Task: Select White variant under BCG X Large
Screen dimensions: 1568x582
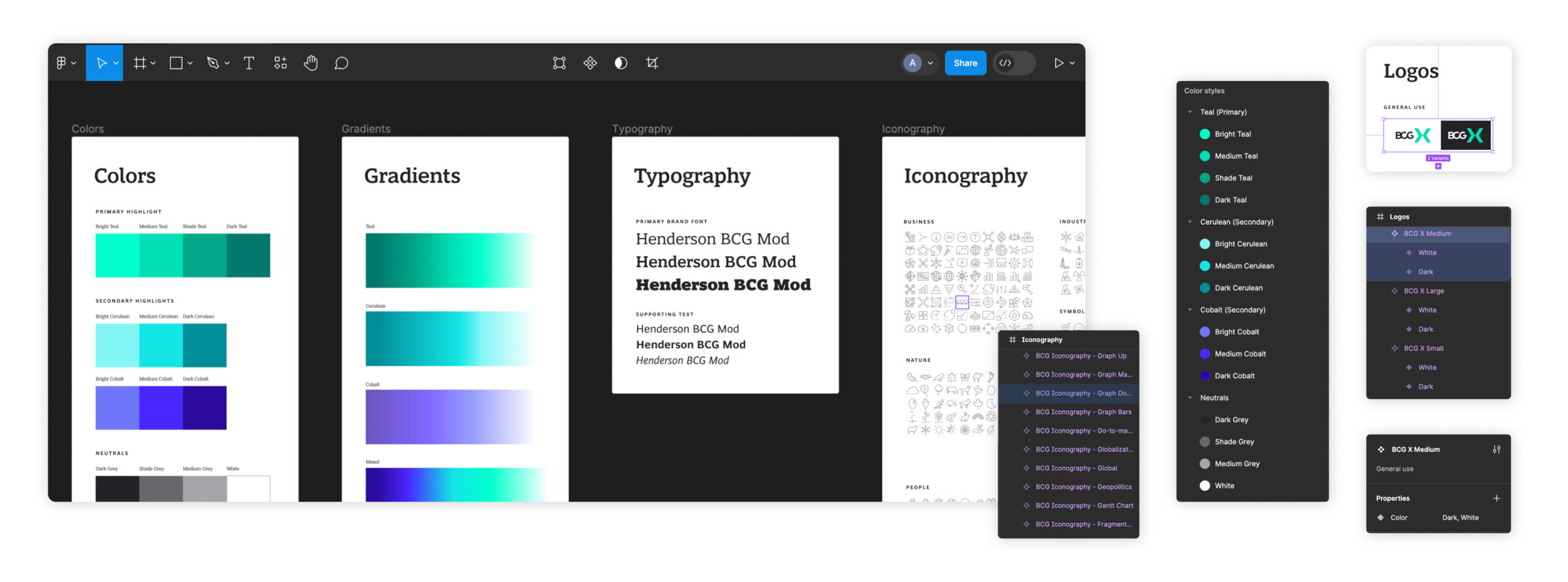Action: (x=1438, y=310)
